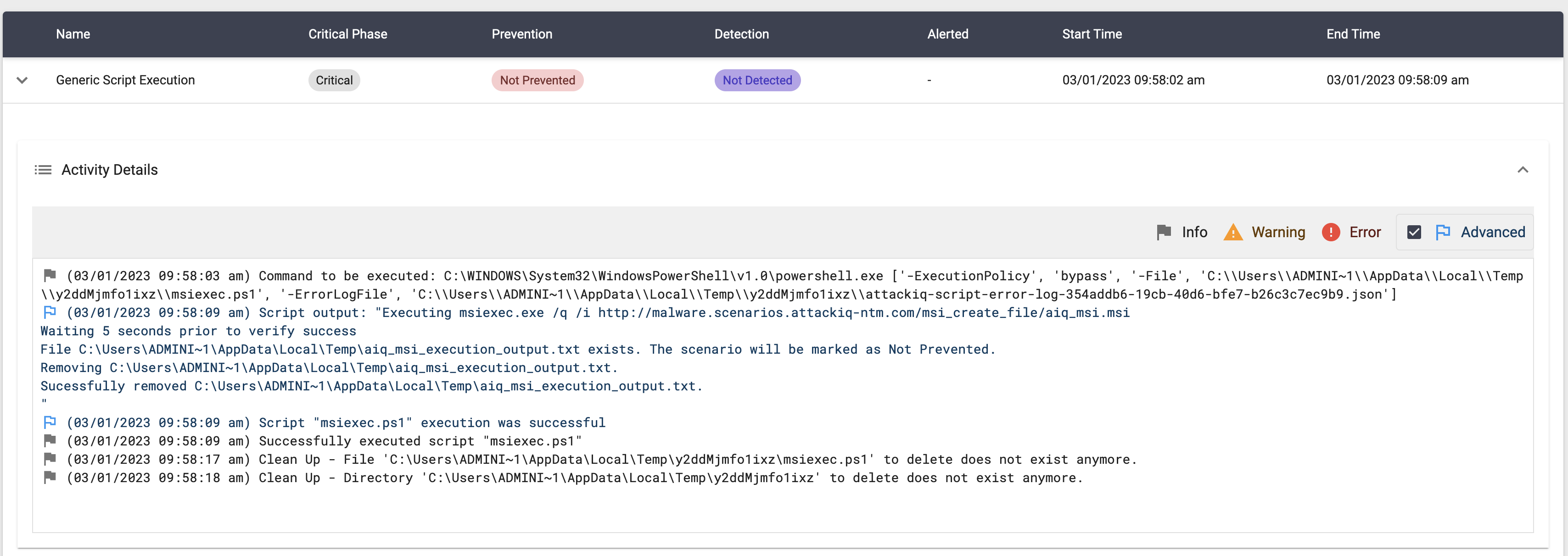The height and width of the screenshot is (556, 1568).
Task: Collapse the Activity Details panel
Action: 1523,170
